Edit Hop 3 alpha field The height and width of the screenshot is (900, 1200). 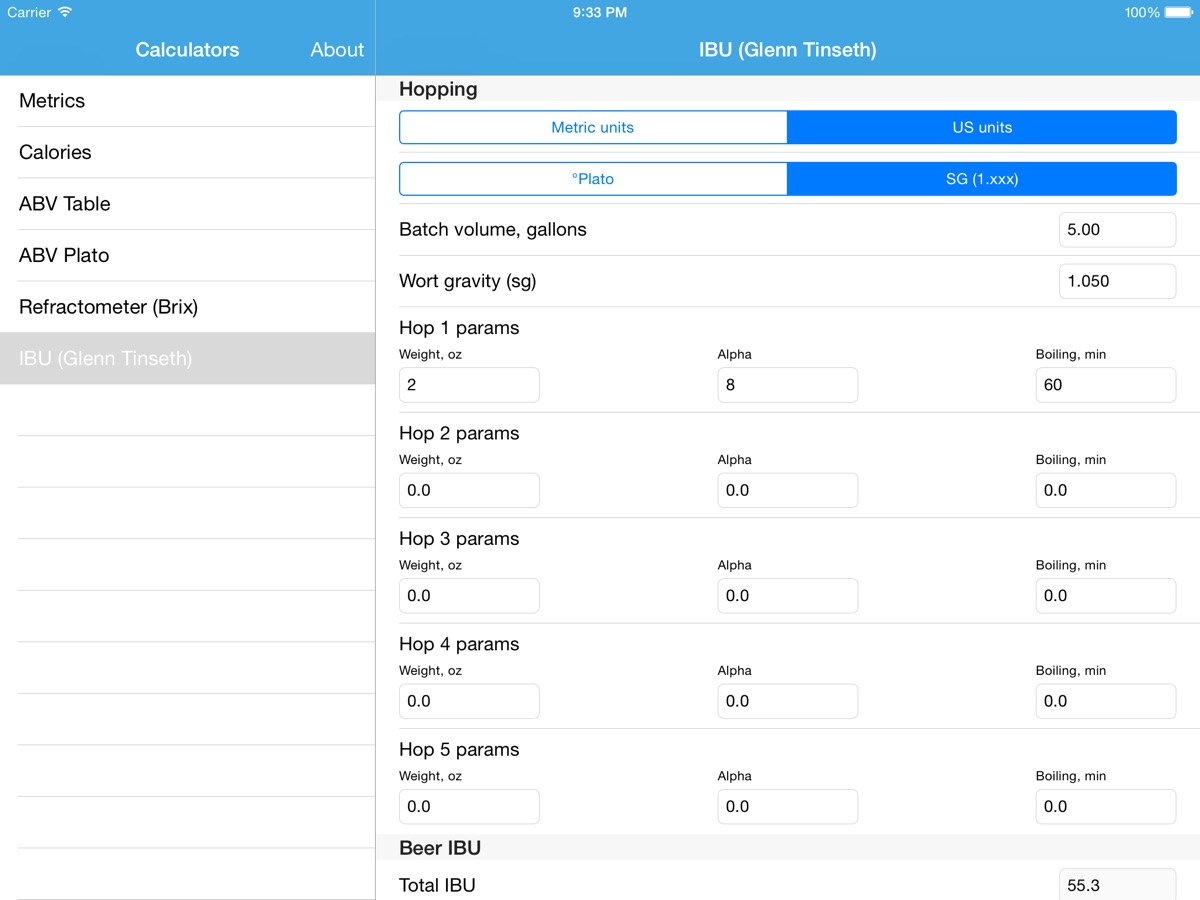[x=787, y=596]
